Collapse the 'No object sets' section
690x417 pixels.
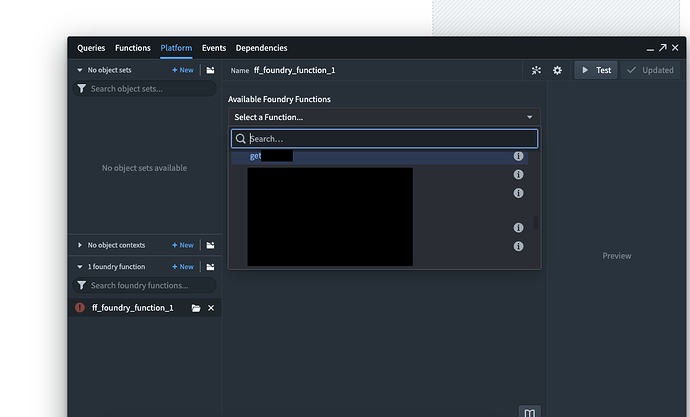point(81,71)
